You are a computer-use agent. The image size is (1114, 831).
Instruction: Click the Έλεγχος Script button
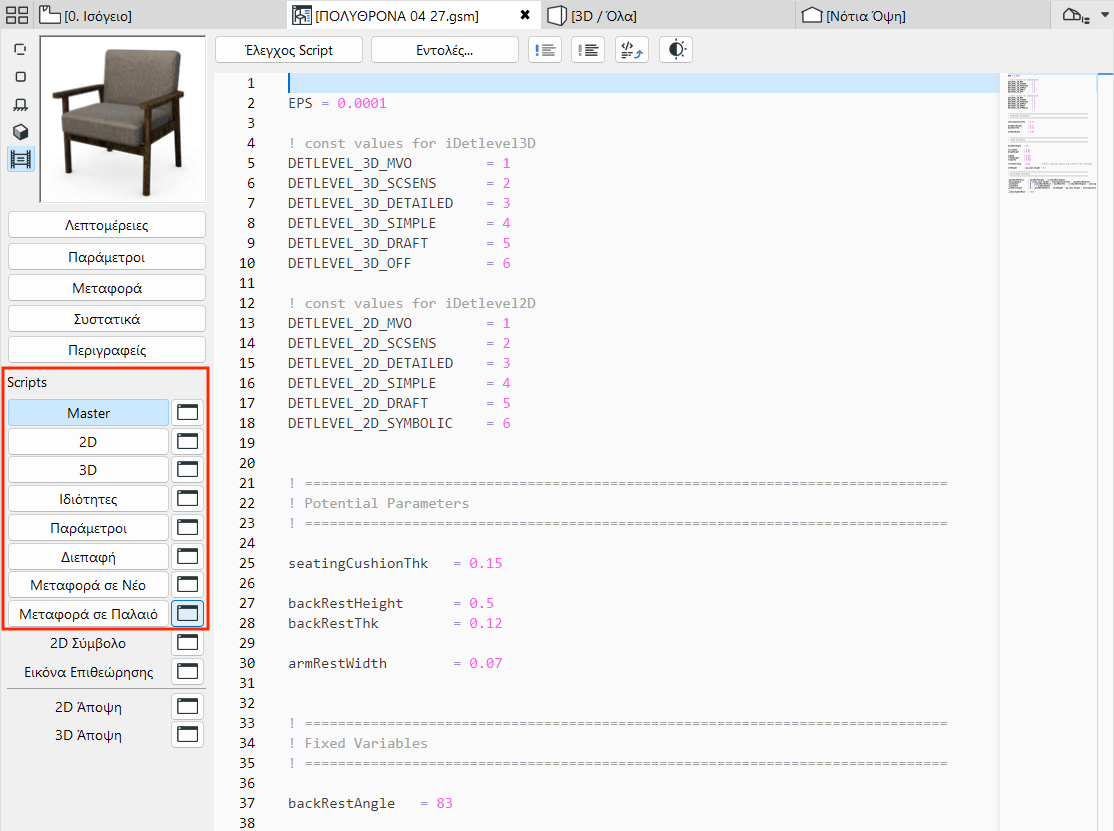(288, 49)
